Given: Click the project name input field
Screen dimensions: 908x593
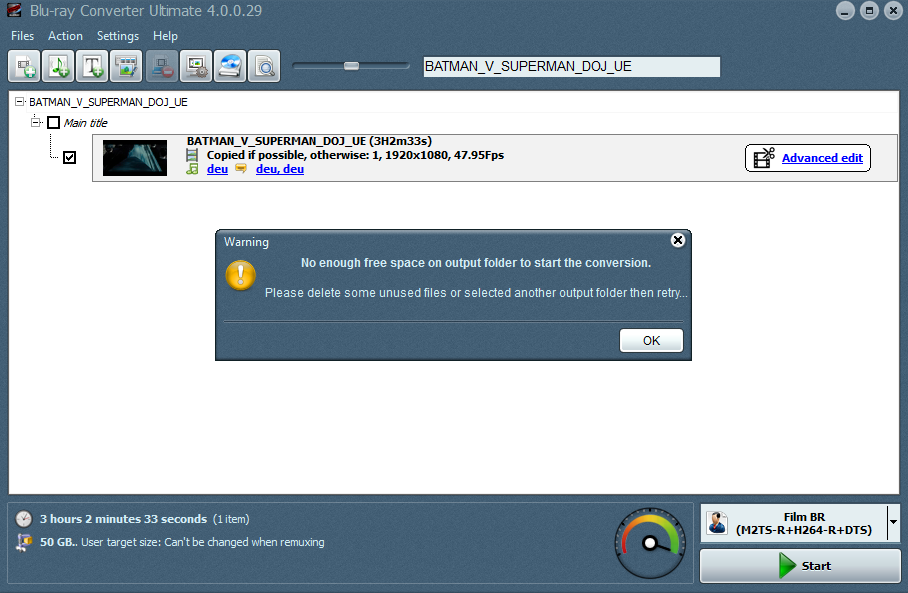Looking at the screenshot, I should coord(572,67).
